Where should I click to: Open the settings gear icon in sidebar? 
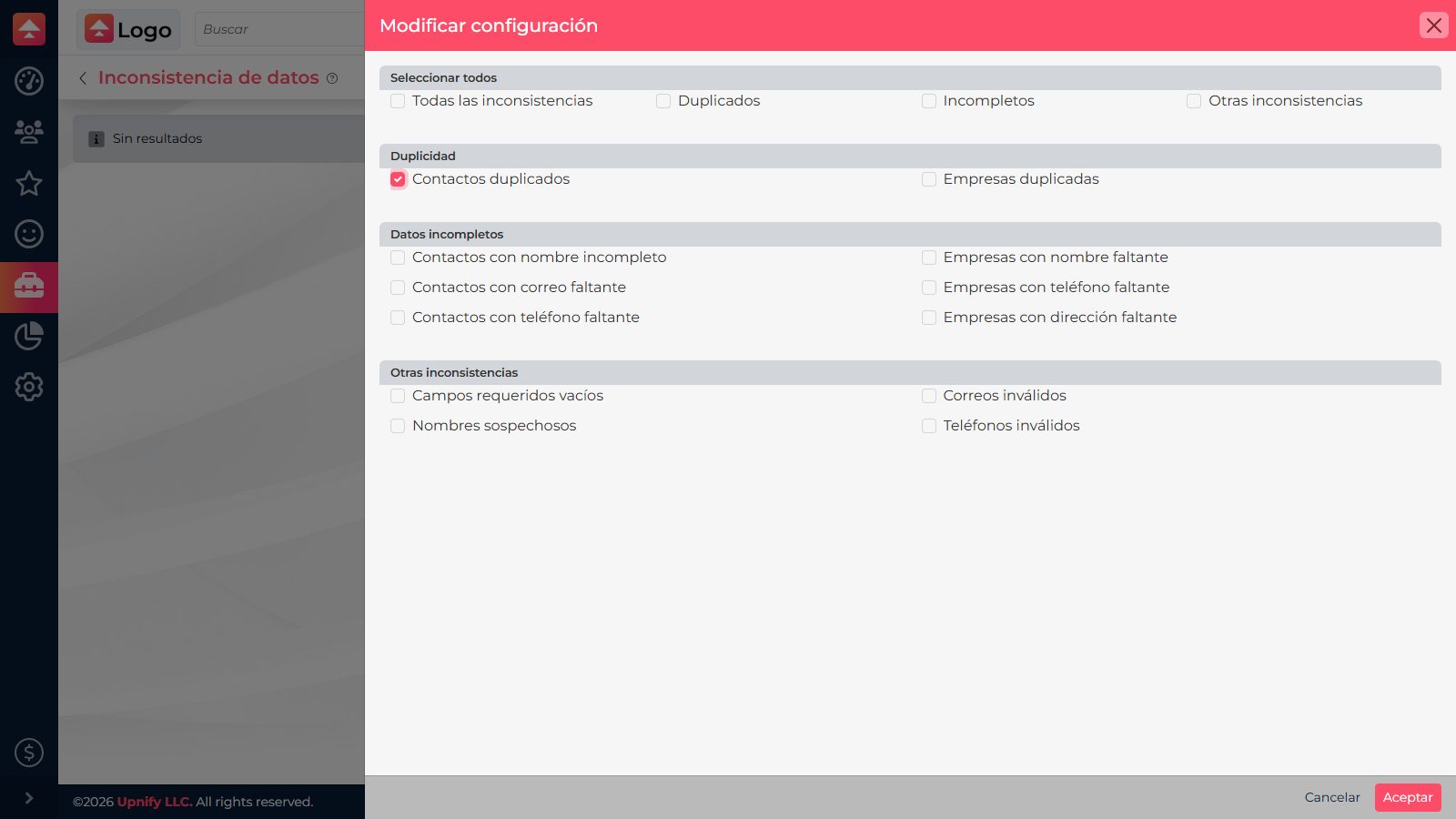(29, 387)
